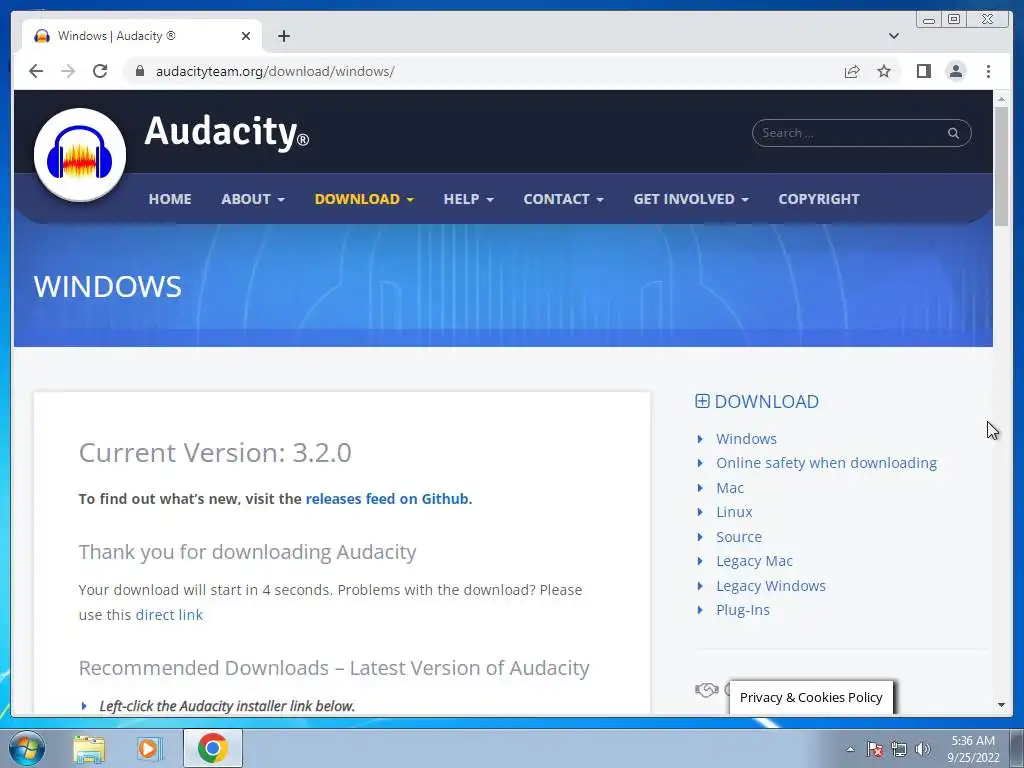Click the WINDOWS page title

108,287
